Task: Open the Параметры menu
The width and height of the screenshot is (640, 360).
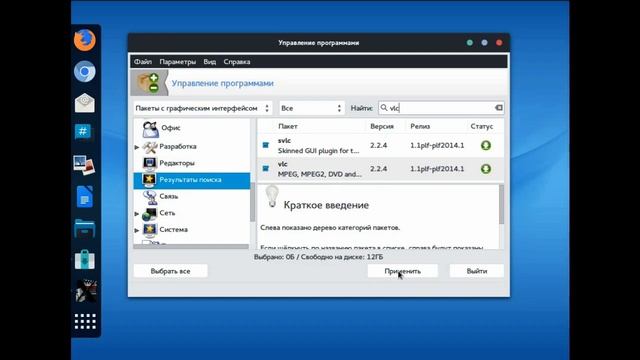Action: point(178,62)
